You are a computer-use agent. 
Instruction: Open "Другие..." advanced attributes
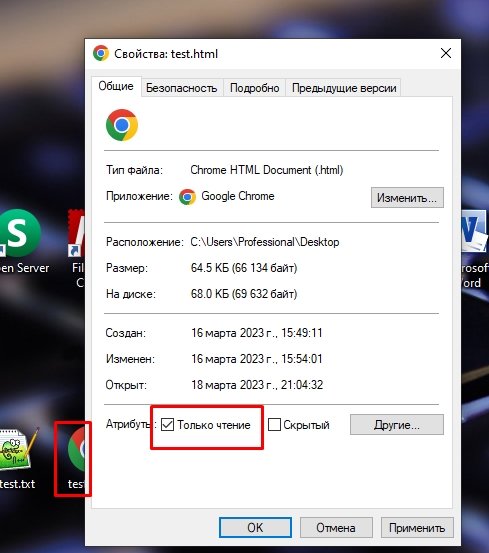(x=397, y=425)
